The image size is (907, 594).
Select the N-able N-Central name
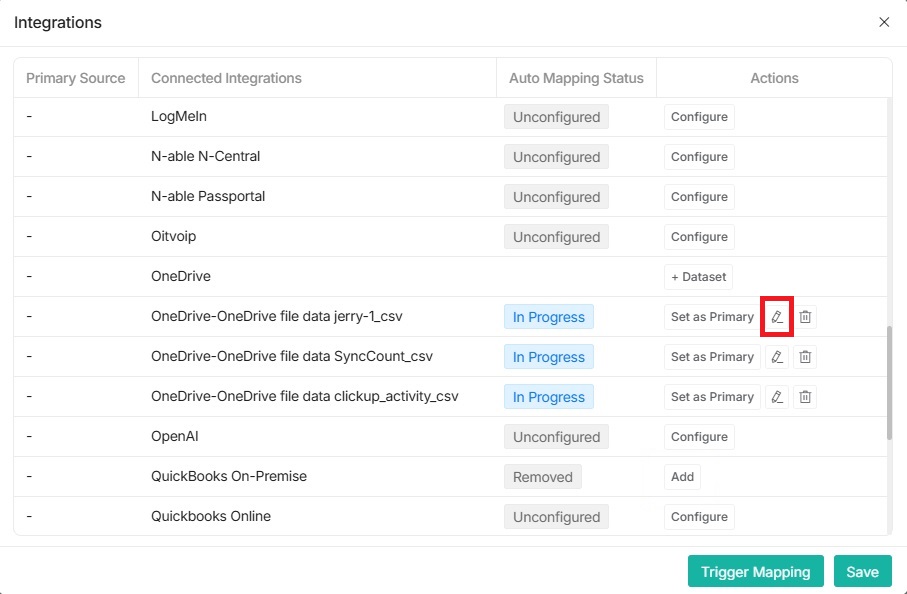pyautogui.click(x=205, y=156)
